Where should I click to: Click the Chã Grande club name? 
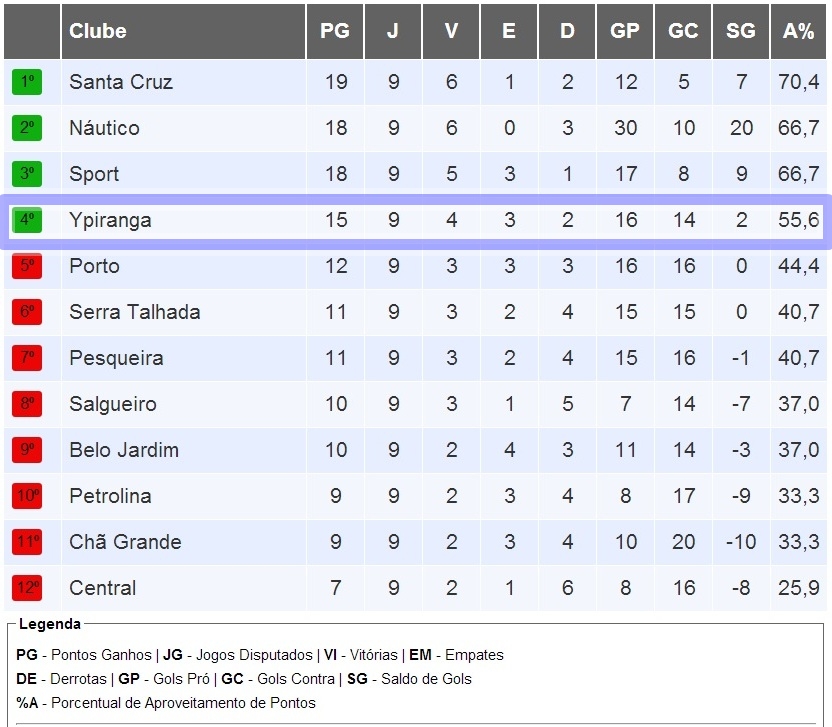coord(125,542)
